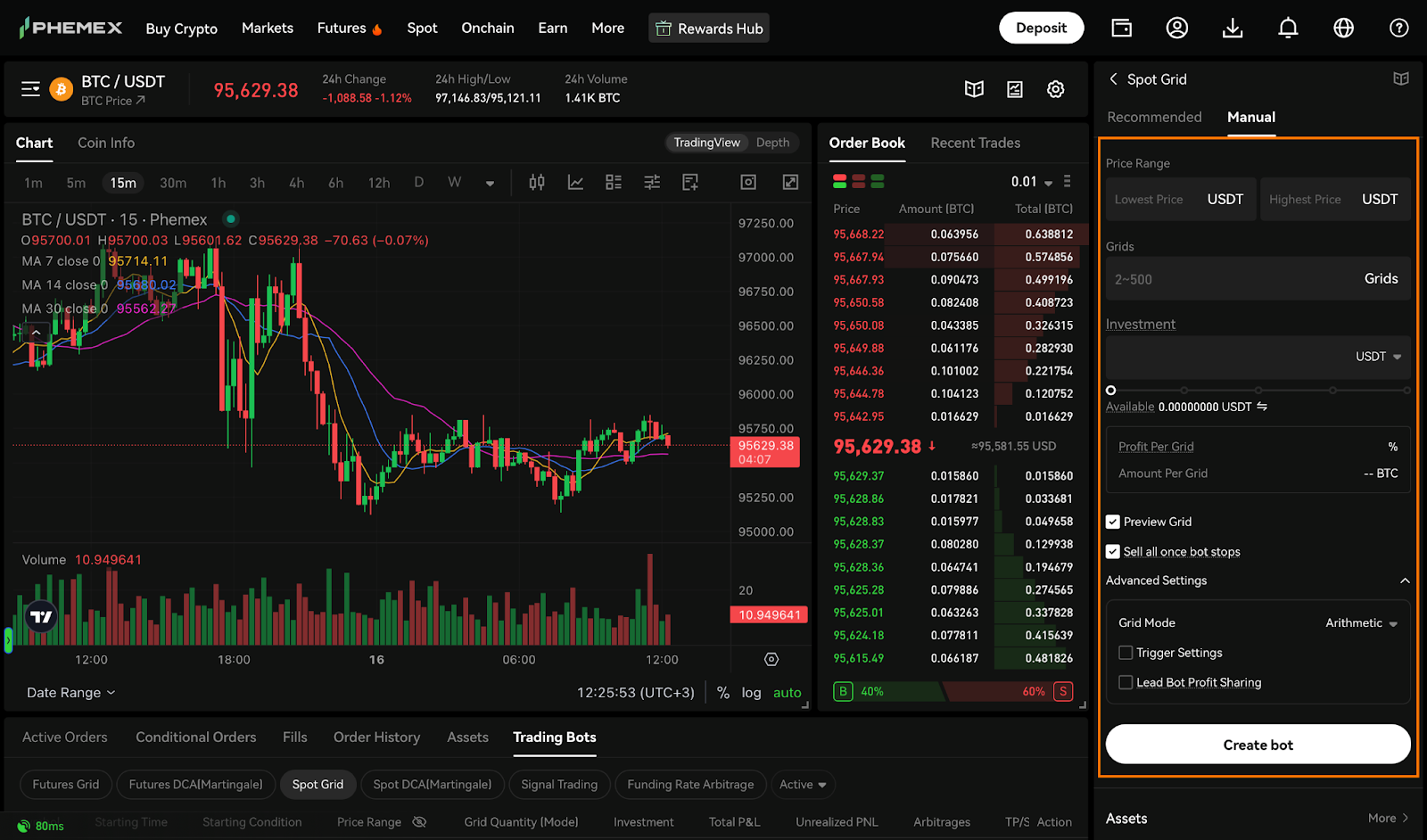Switch to the Recent Trades tab
The image size is (1427, 840).
975,143
